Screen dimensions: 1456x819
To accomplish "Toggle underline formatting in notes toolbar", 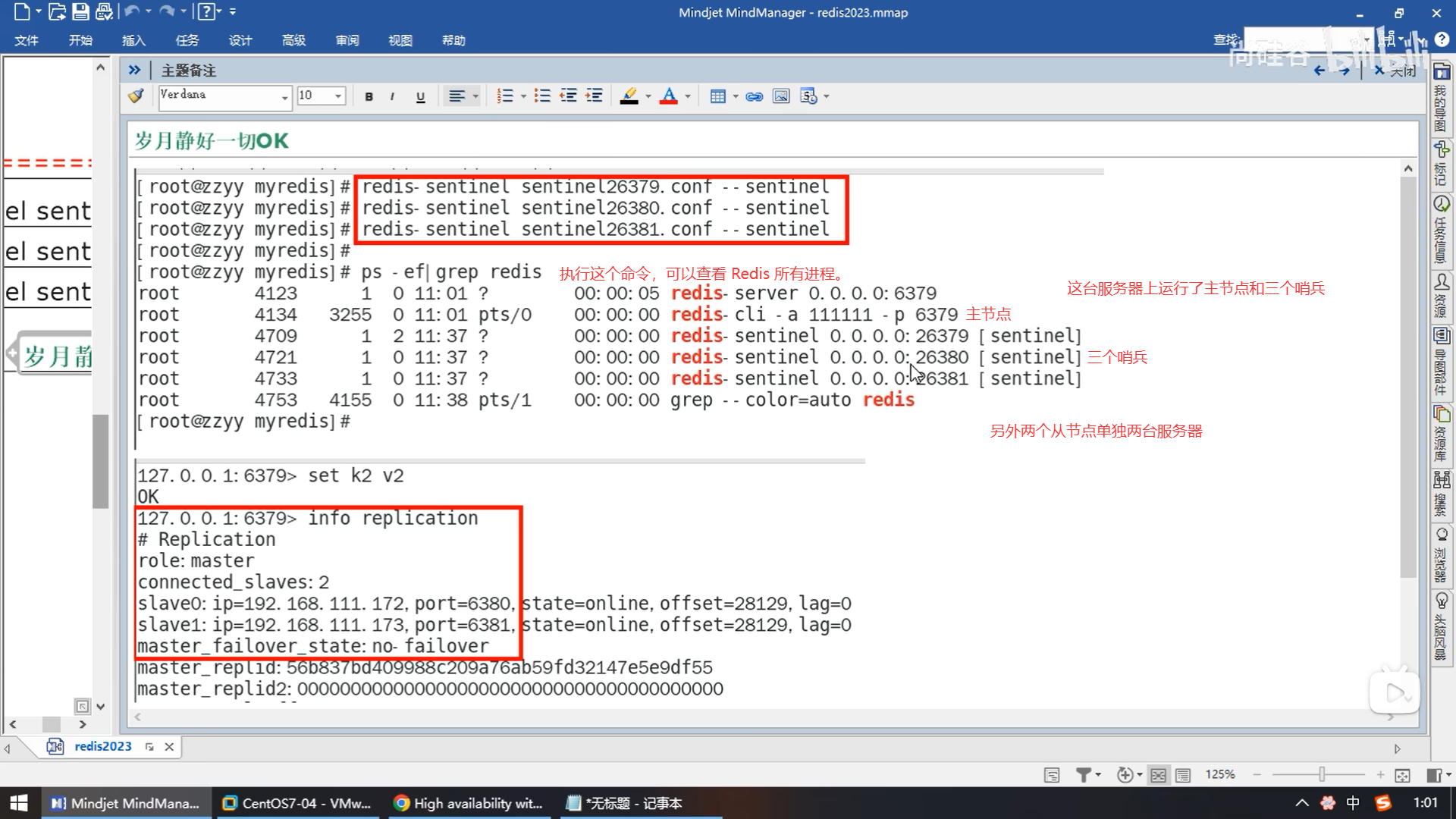I will pos(420,96).
